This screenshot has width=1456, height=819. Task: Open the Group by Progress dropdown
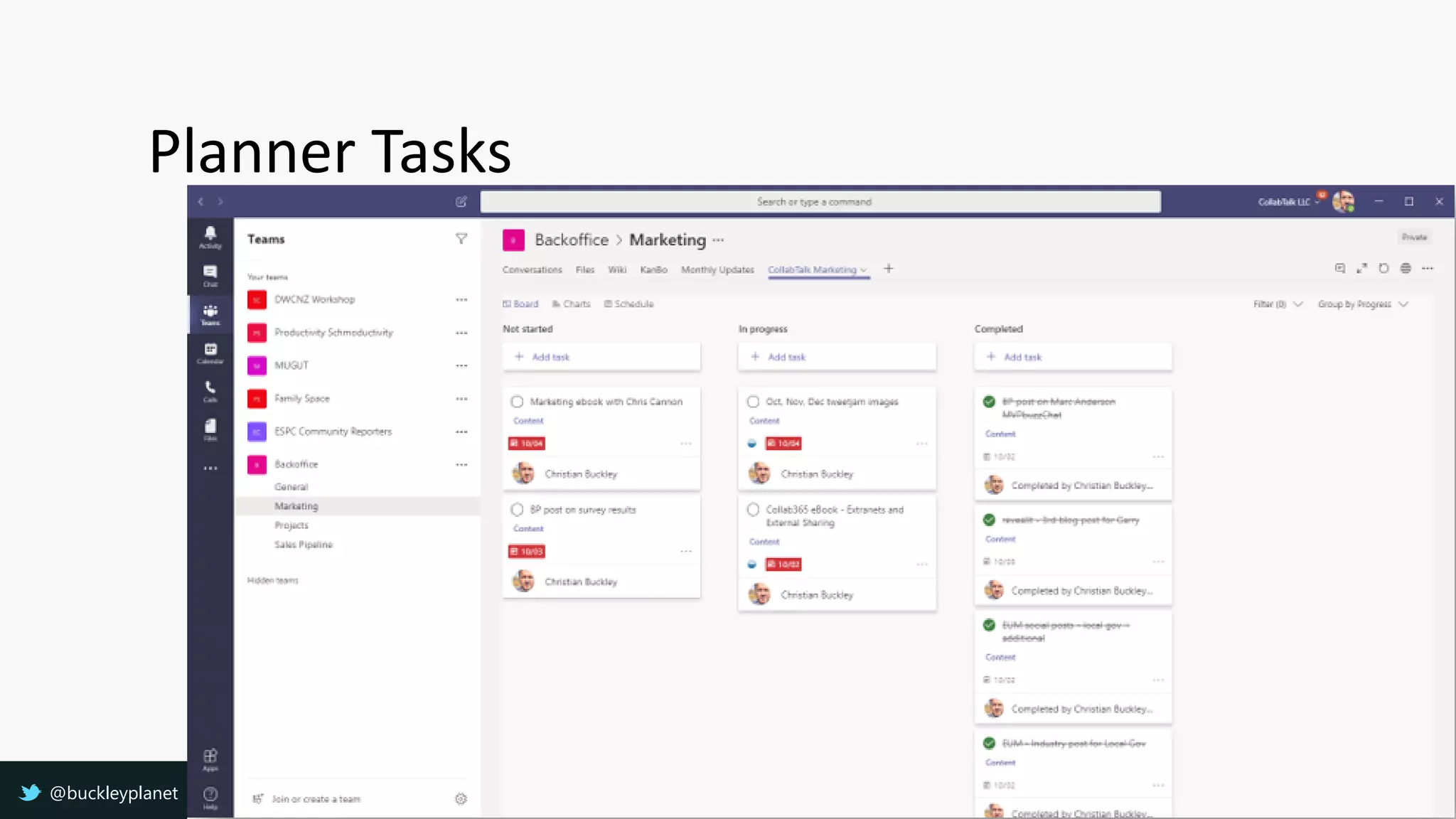pyautogui.click(x=1363, y=304)
